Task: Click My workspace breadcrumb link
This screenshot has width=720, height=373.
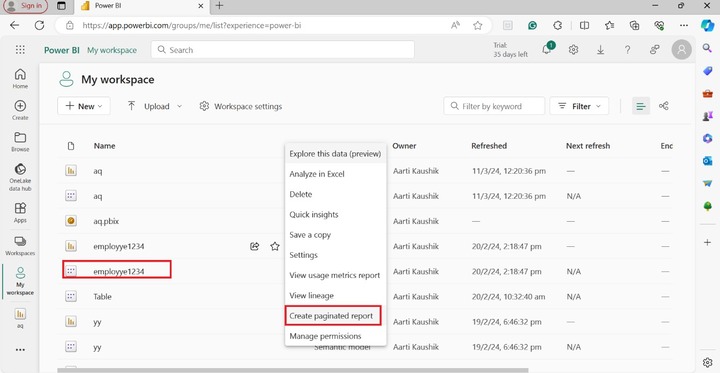Action: 112,50
